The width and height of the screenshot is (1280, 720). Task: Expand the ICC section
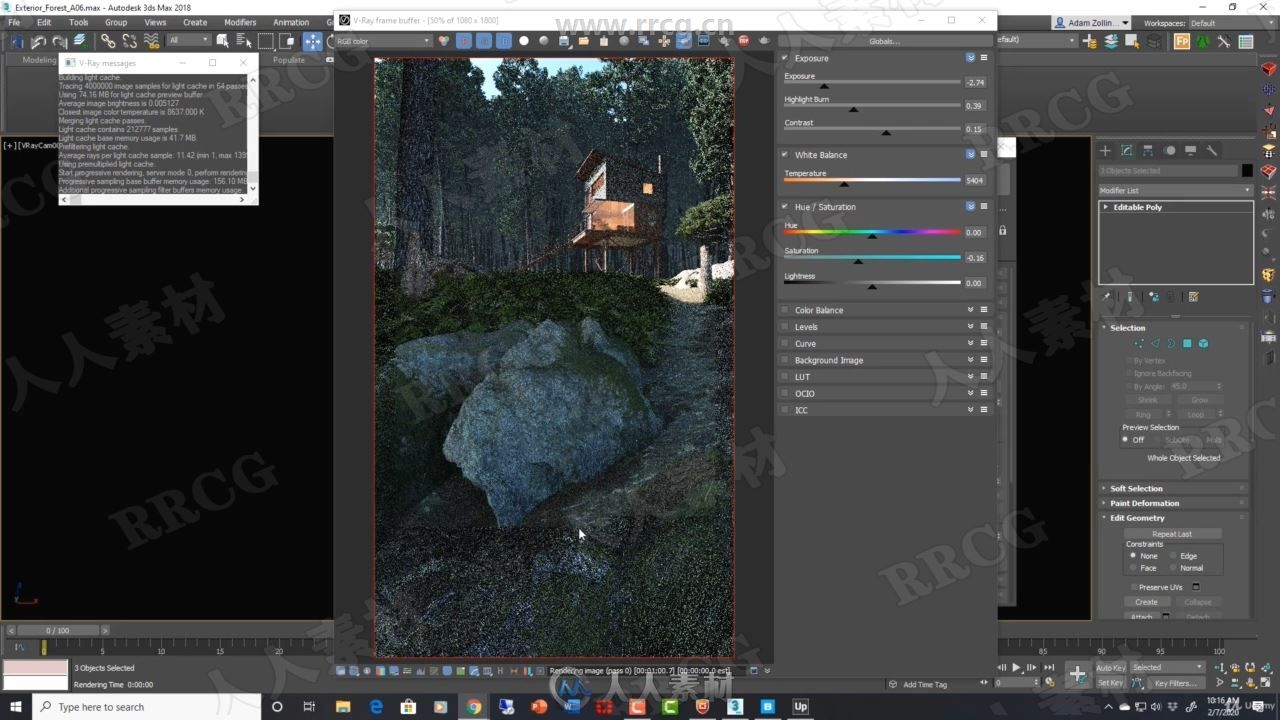(x=970, y=410)
